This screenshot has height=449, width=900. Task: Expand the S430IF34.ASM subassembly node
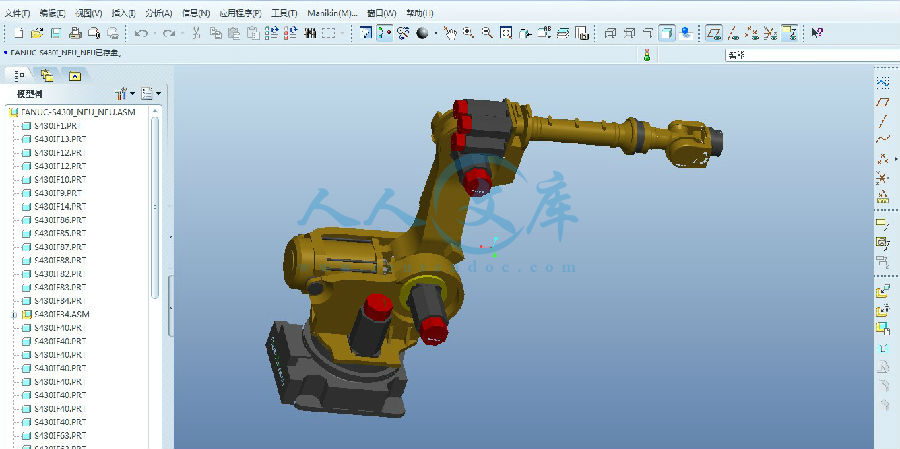pos(14,314)
